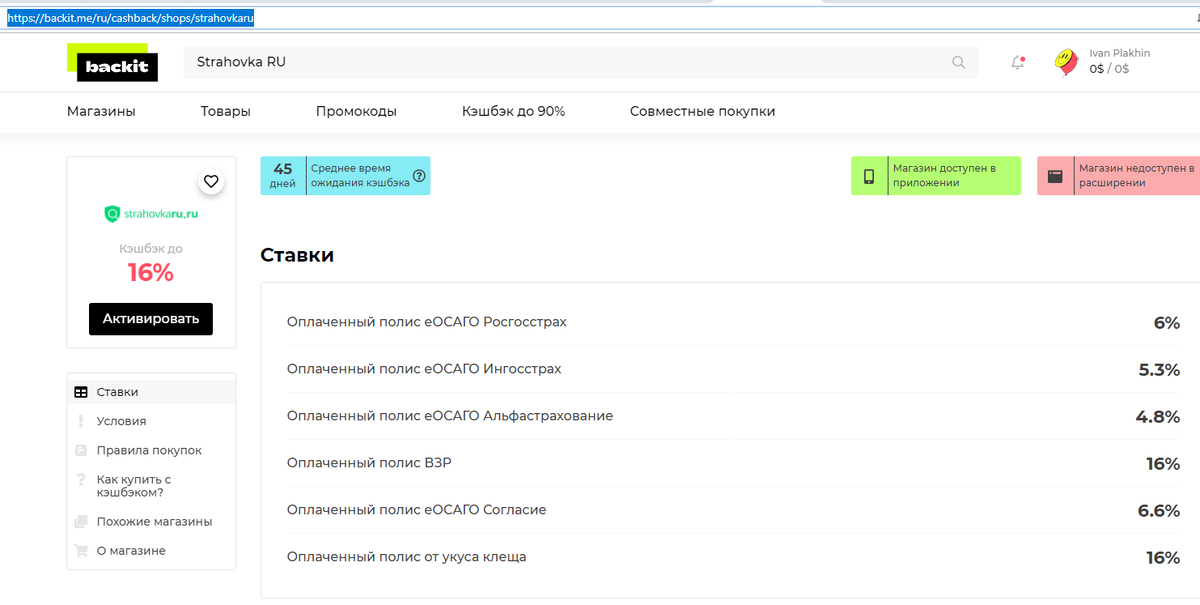Select Правила покупок in the sidebar
Viewport: 1200px width, 605px height.
151,451
